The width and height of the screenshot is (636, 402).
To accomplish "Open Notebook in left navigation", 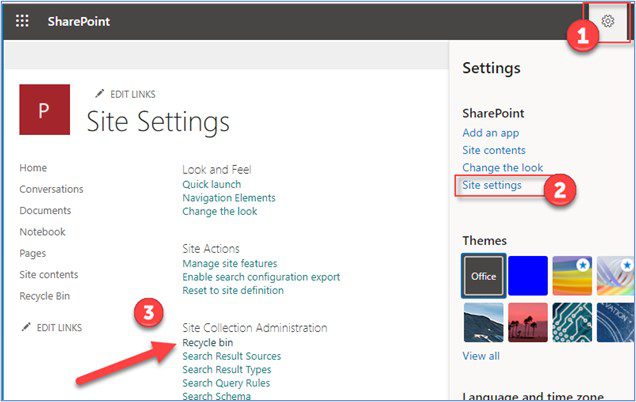I will [42, 232].
